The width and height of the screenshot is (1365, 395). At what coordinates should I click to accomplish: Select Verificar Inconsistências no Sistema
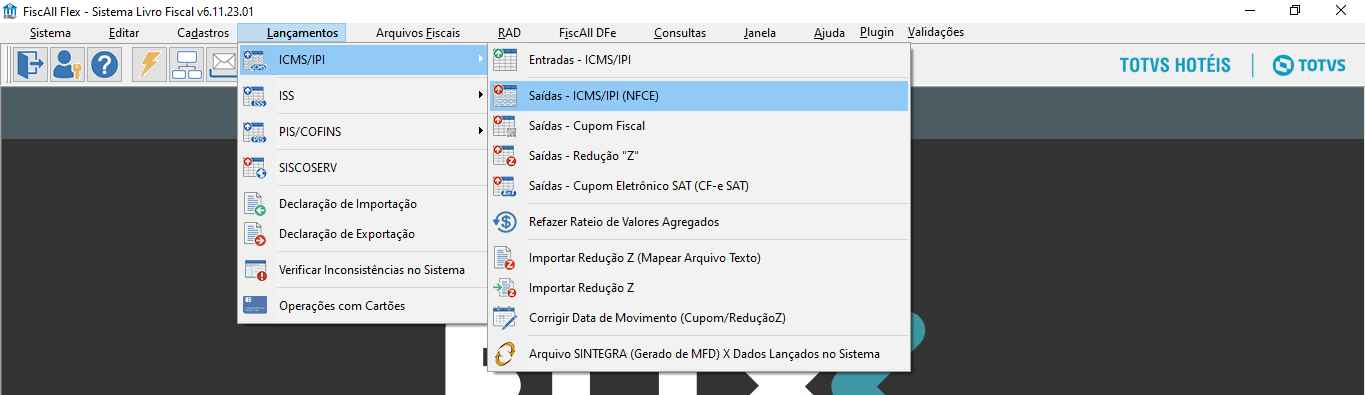363,270
